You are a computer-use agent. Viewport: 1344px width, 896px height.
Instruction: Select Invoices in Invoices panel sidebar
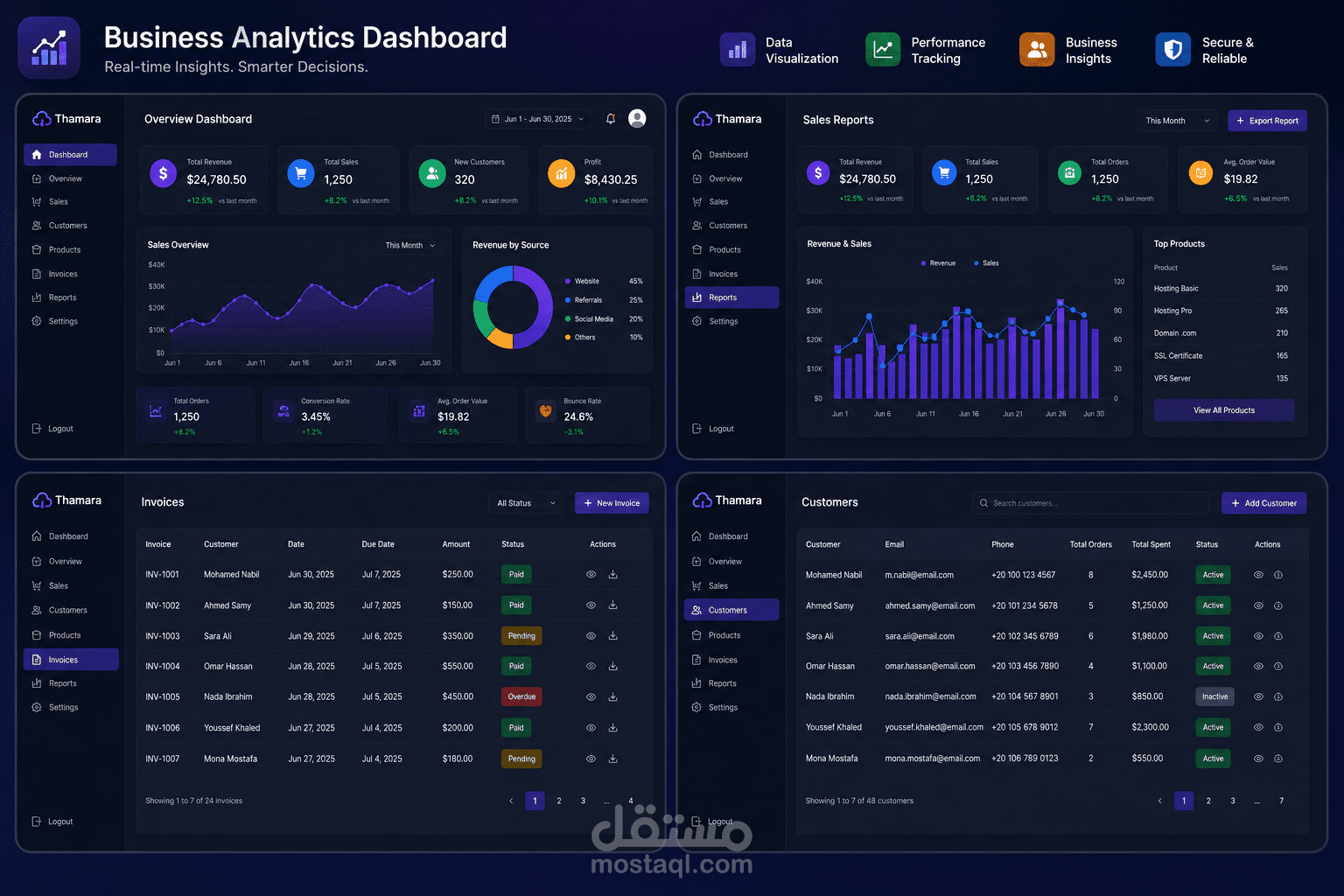coord(71,660)
